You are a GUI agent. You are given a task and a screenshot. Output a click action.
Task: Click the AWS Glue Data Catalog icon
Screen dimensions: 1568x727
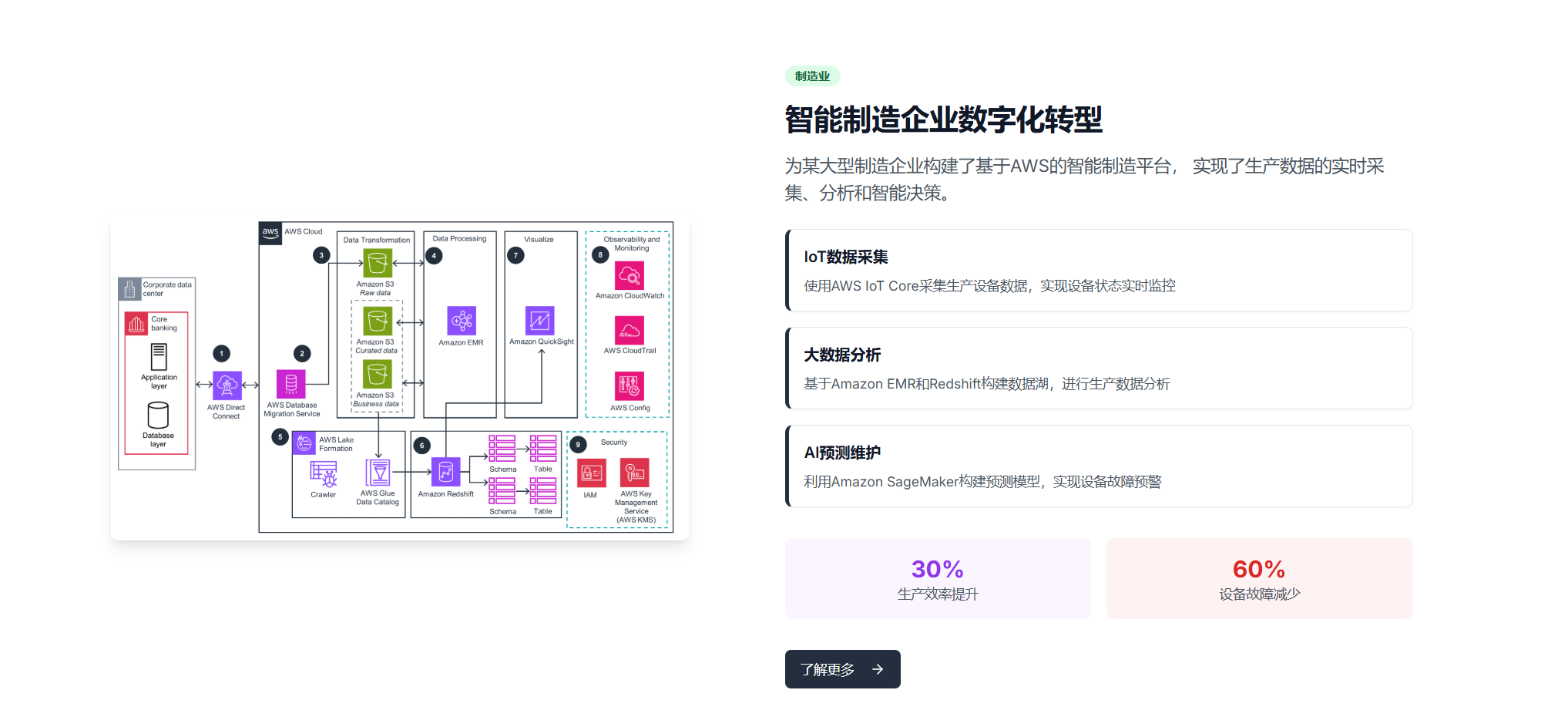tap(378, 473)
